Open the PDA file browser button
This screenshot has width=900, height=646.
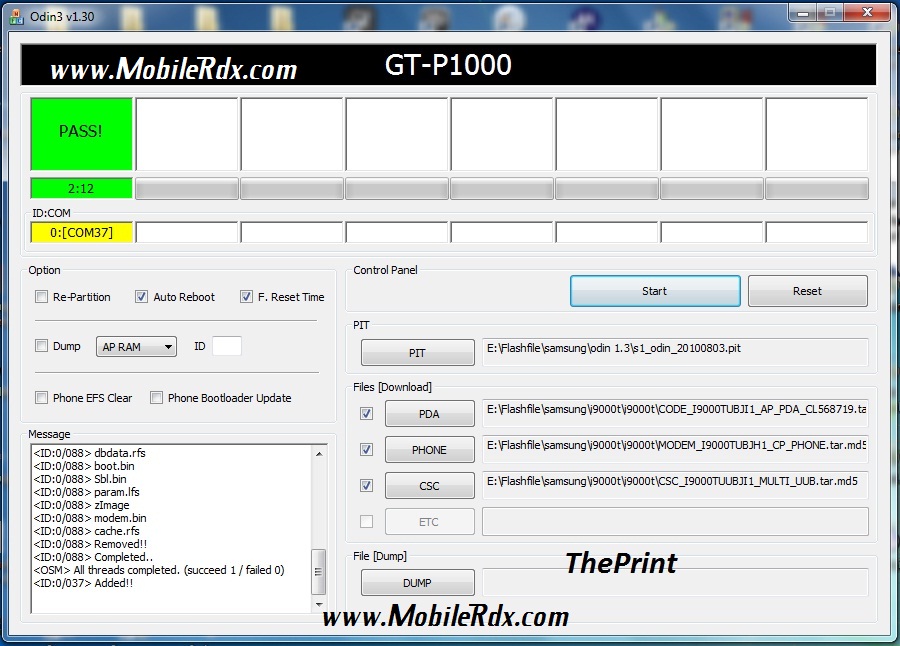pyautogui.click(x=429, y=414)
